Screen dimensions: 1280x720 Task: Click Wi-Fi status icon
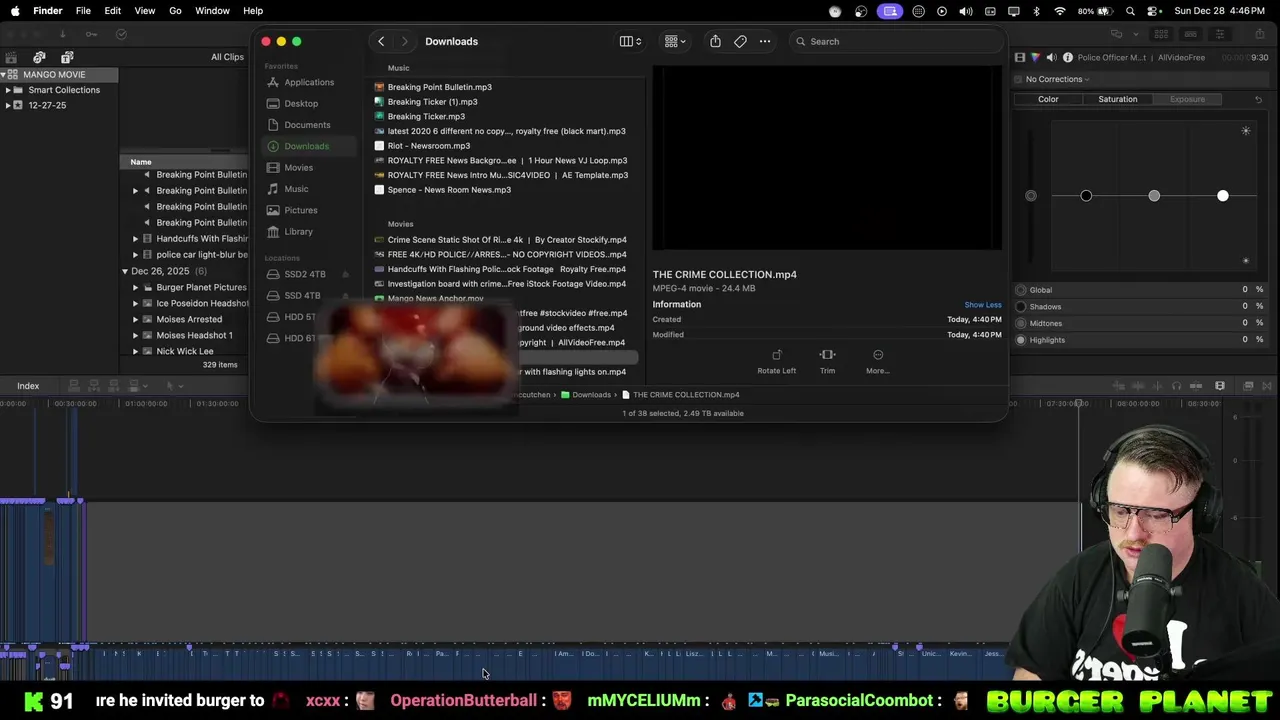pos(1060,11)
